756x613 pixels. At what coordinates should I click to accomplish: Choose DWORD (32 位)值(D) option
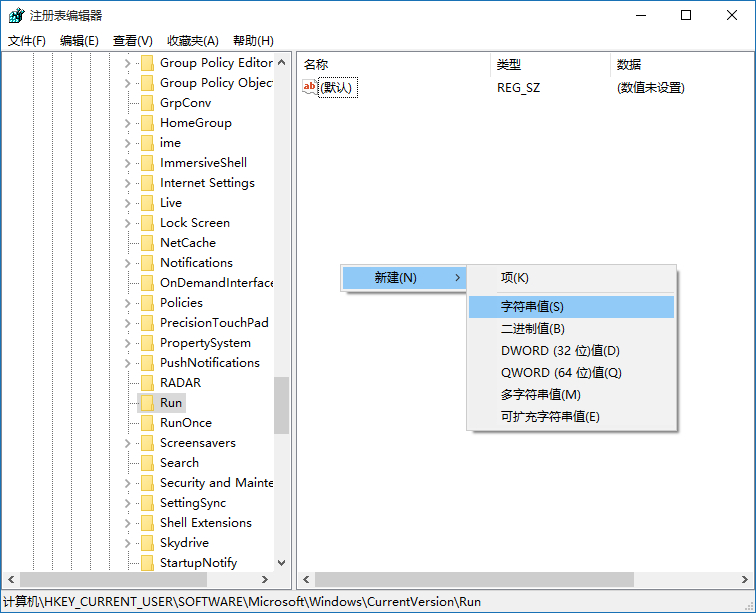click(x=571, y=351)
